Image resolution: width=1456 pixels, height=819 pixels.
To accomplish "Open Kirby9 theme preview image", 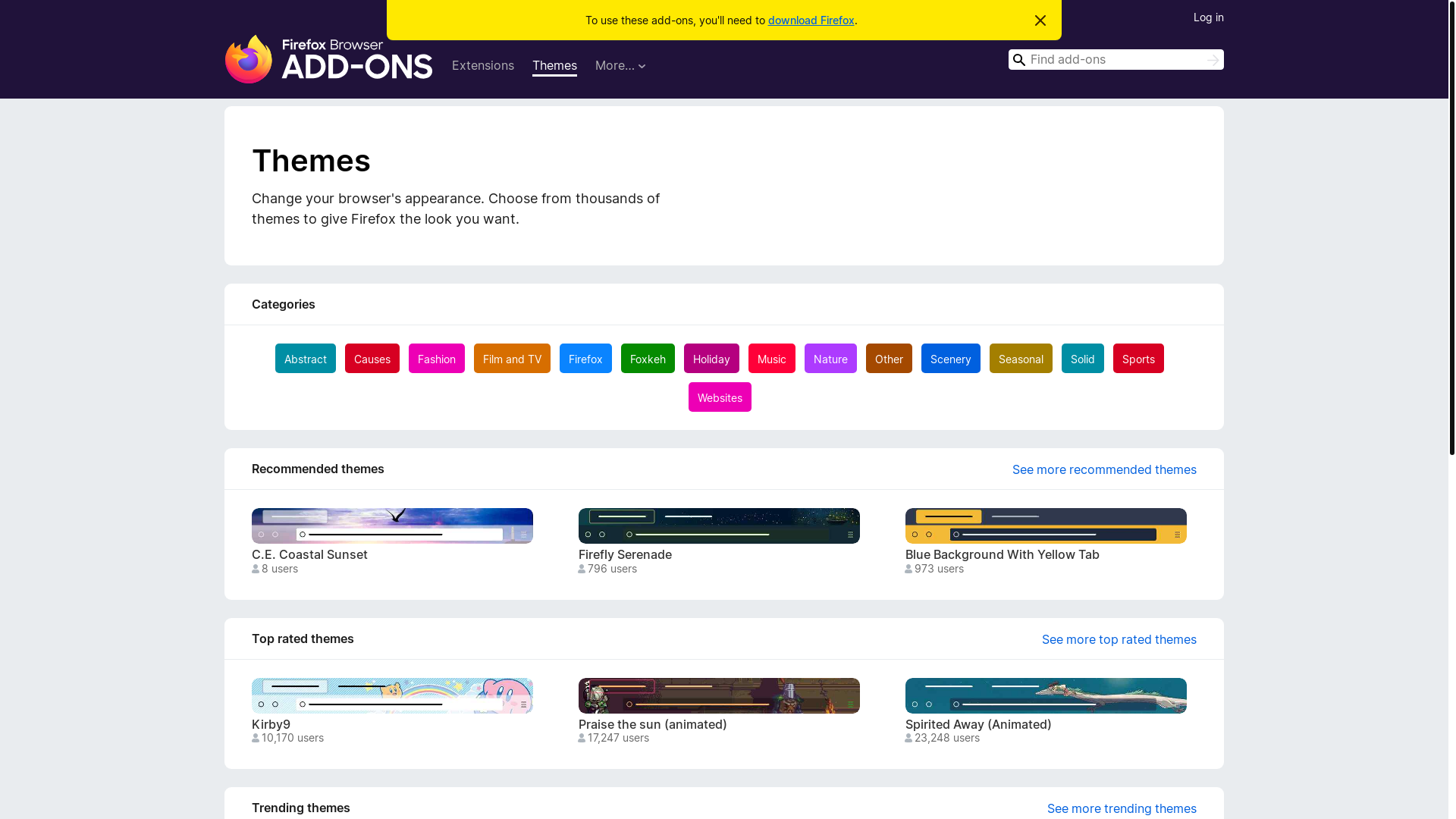I will tap(392, 695).
